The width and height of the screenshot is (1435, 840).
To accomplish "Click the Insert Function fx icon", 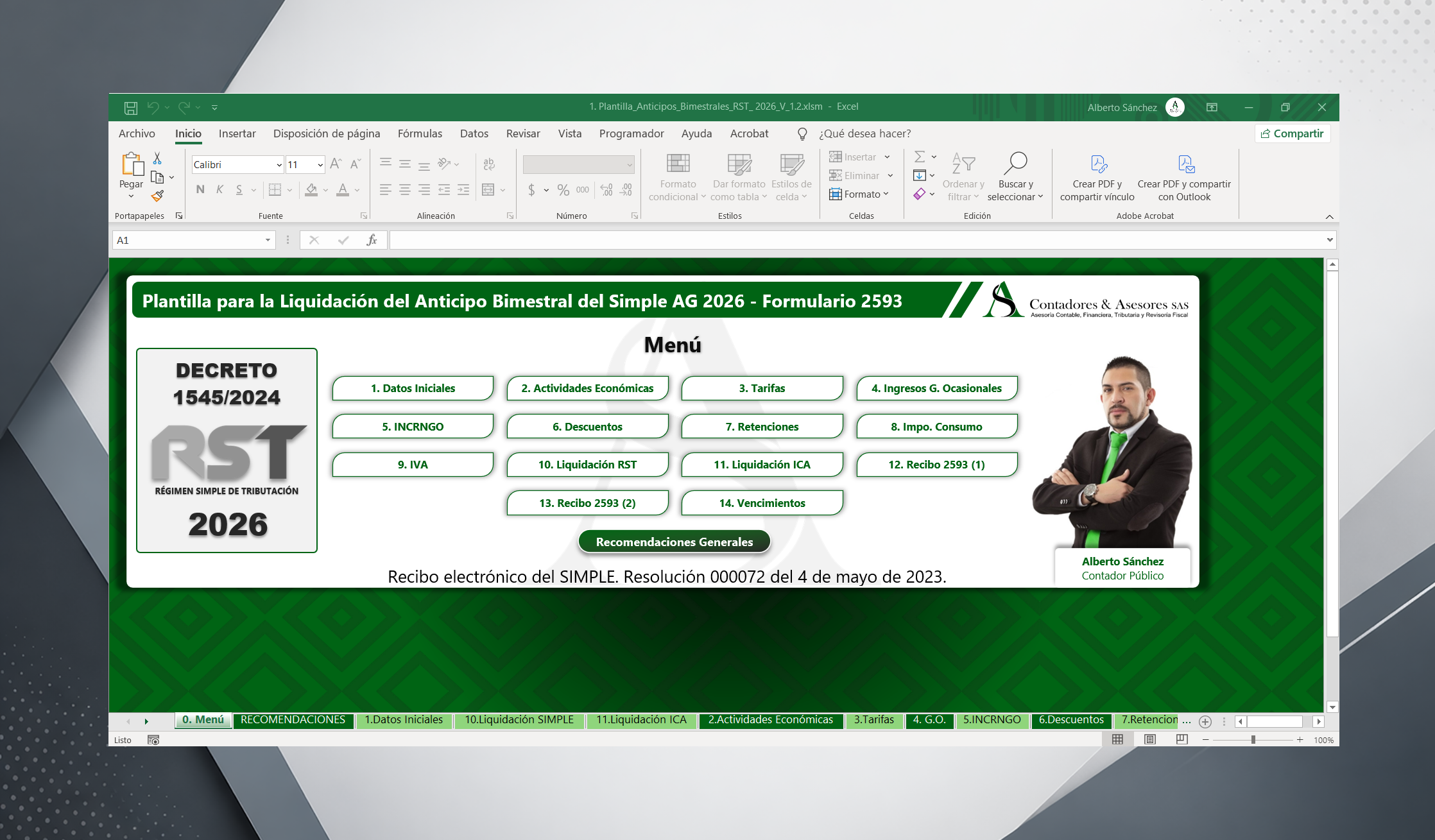I will [x=372, y=240].
